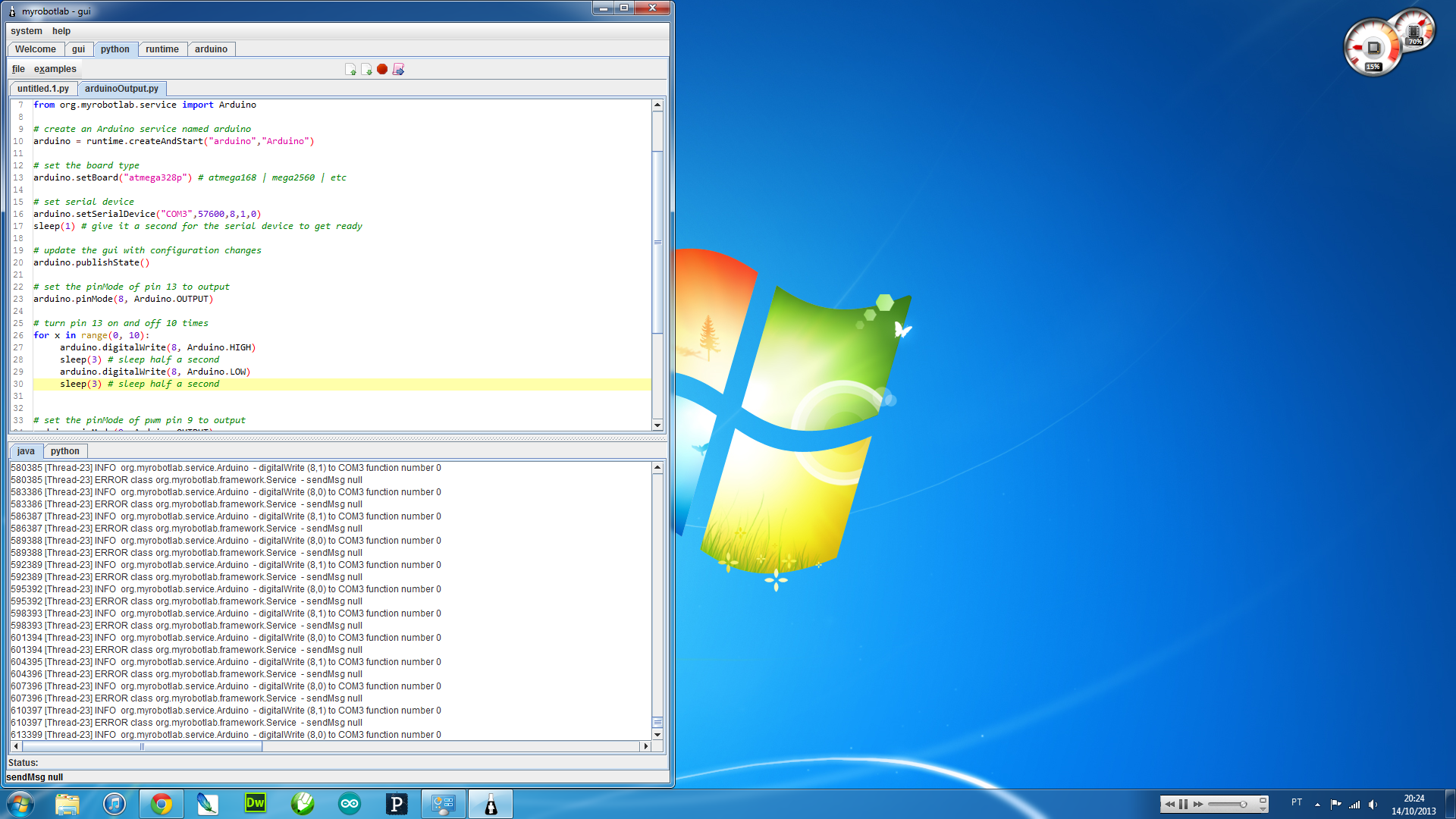Switch to Control Panel taskbar window

[444, 804]
